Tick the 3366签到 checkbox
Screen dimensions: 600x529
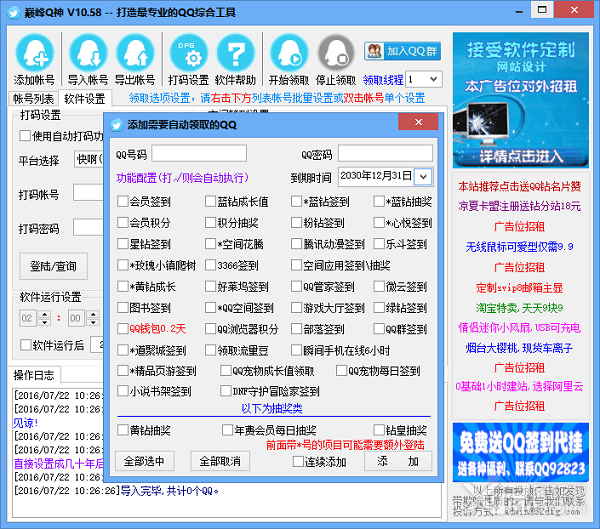tap(210, 265)
